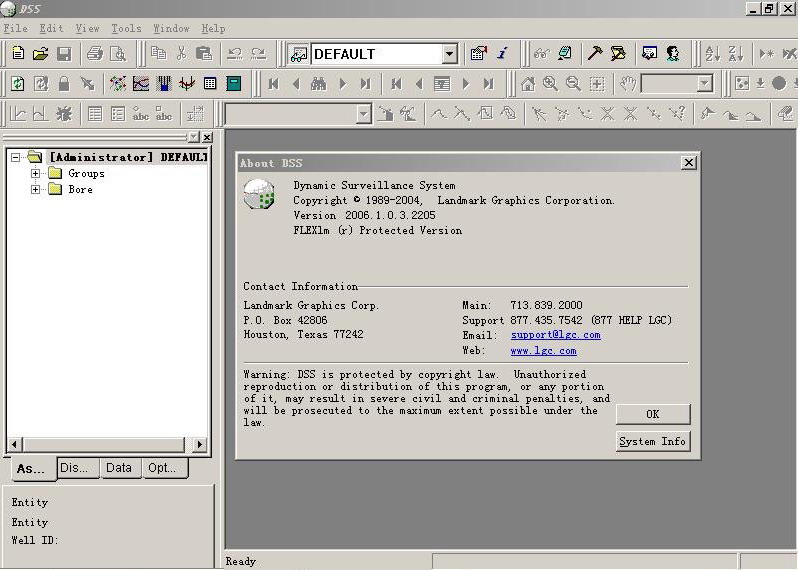Switch to the Dis... tab
798x570 pixels.
[78, 468]
